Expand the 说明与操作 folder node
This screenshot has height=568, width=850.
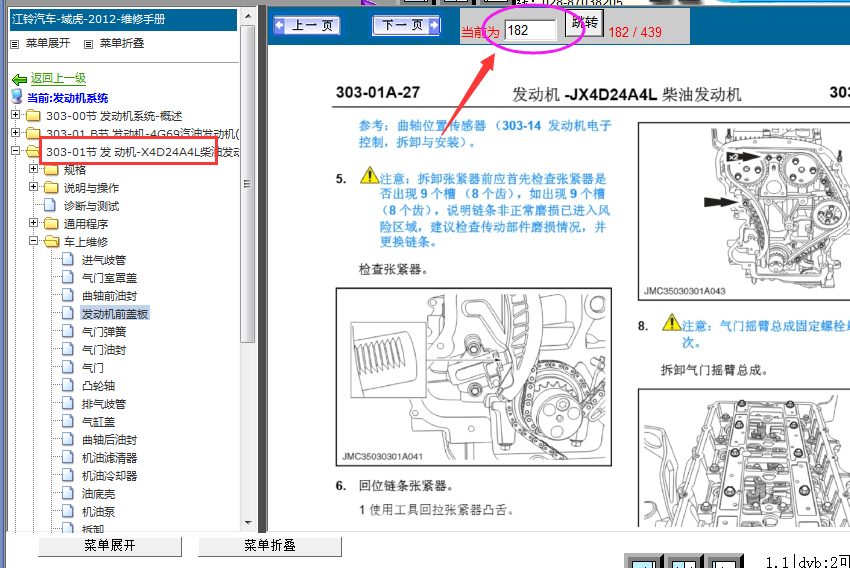click(33, 186)
